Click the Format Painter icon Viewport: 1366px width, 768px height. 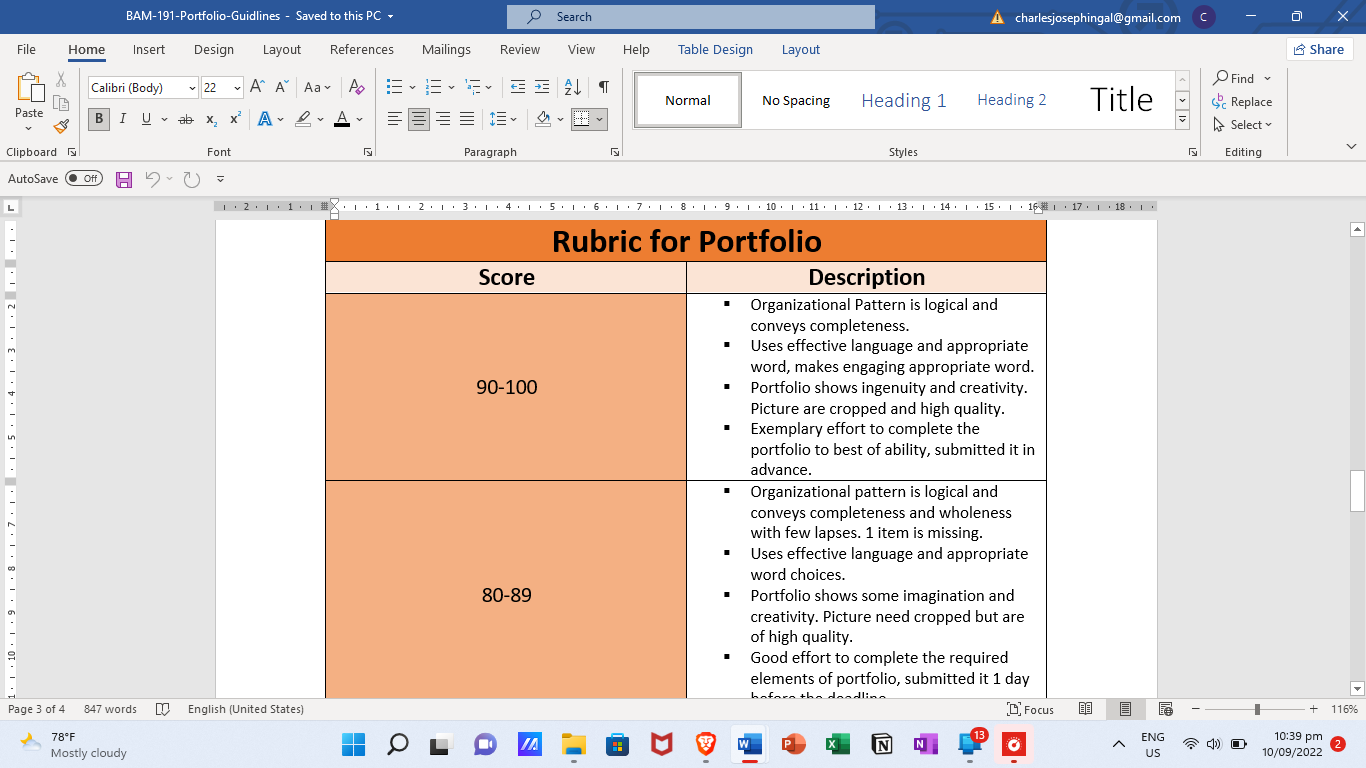pos(61,127)
